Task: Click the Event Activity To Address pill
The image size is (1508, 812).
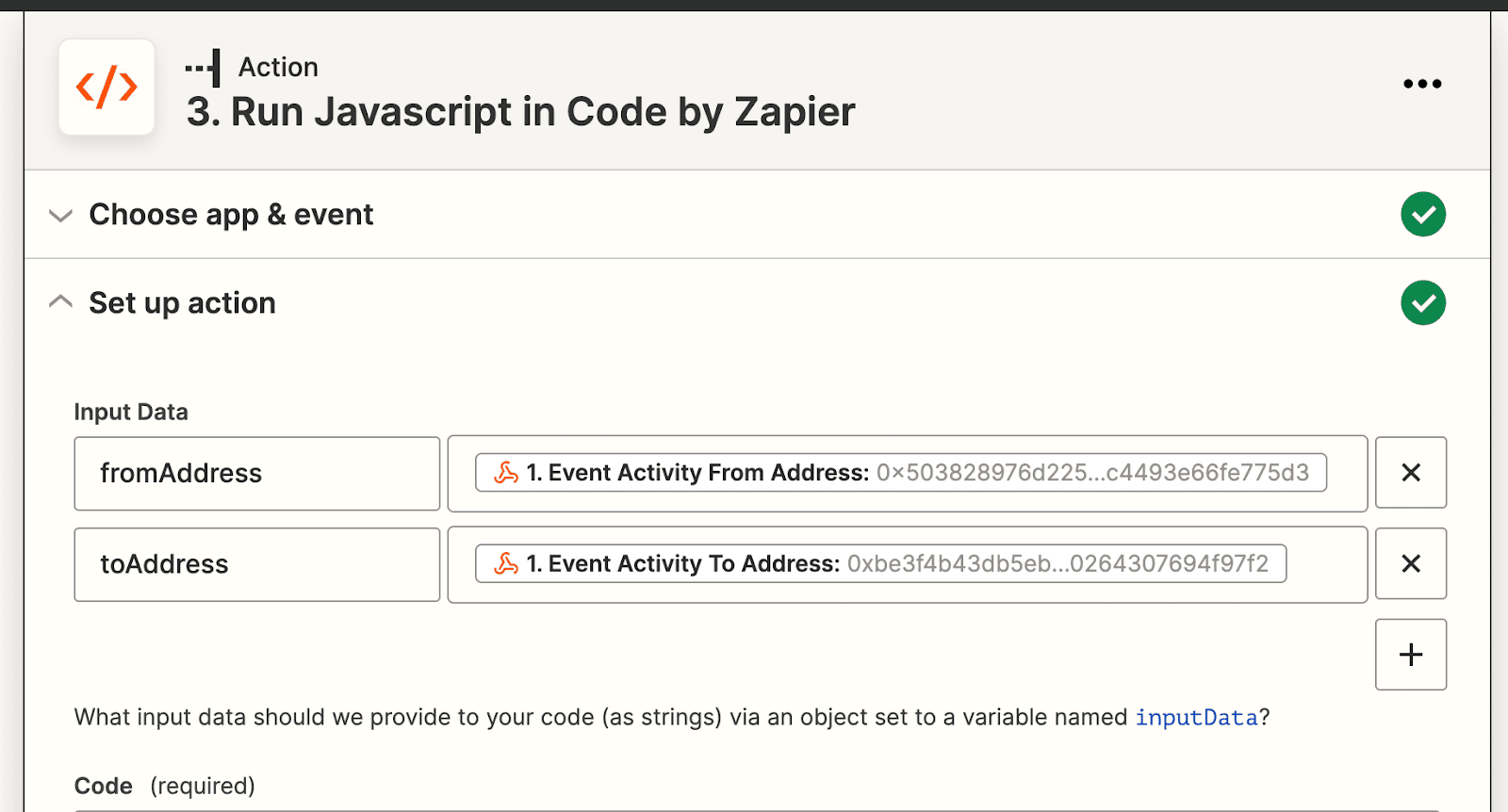Action: point(877,563)
